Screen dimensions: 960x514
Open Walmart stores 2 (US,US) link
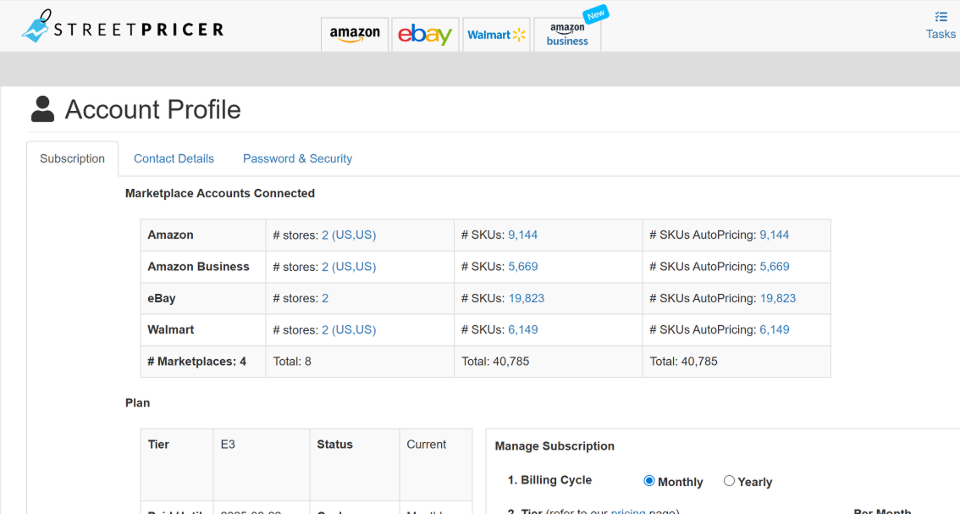click(349, 330)
